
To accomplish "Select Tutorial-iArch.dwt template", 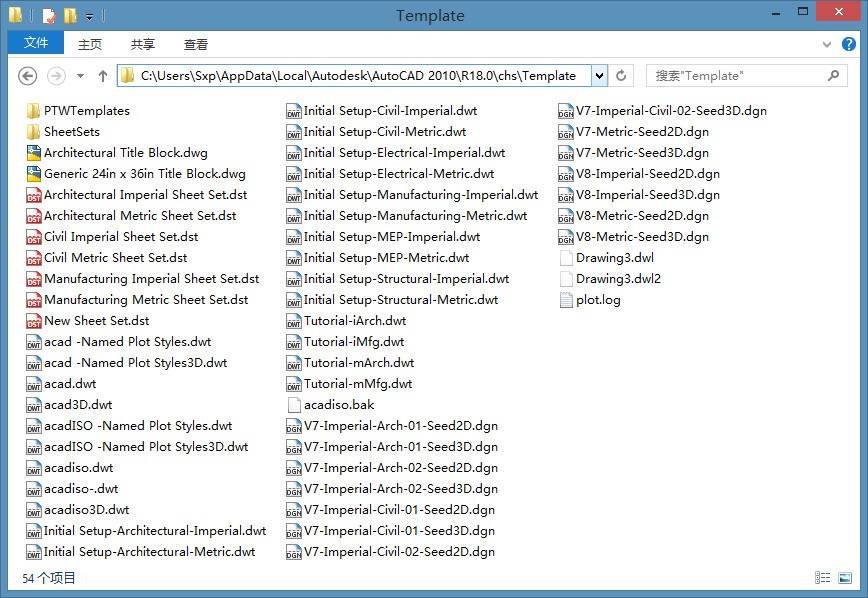I will coord(354,321).
